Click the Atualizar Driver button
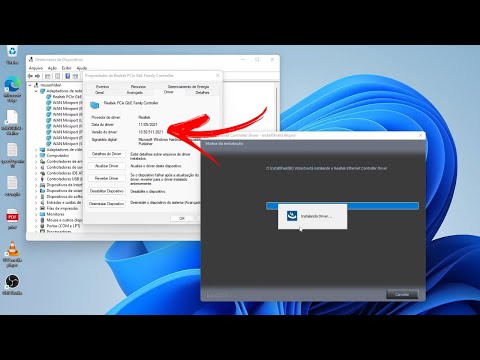The width and height of the screenshot is (480, 360). [x=107, y=166]
